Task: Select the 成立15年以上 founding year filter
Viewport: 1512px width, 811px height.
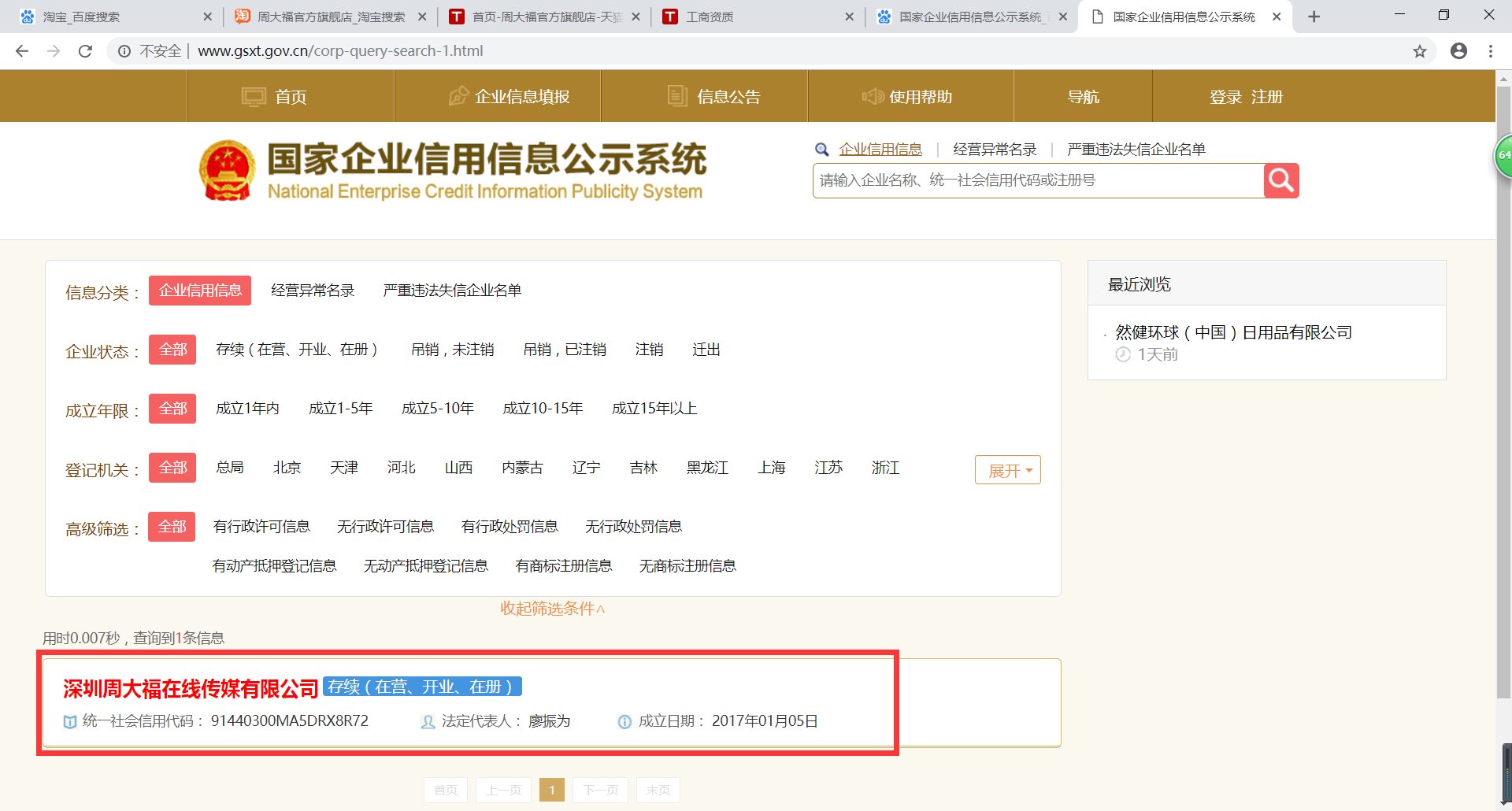Action: (654, 409)
